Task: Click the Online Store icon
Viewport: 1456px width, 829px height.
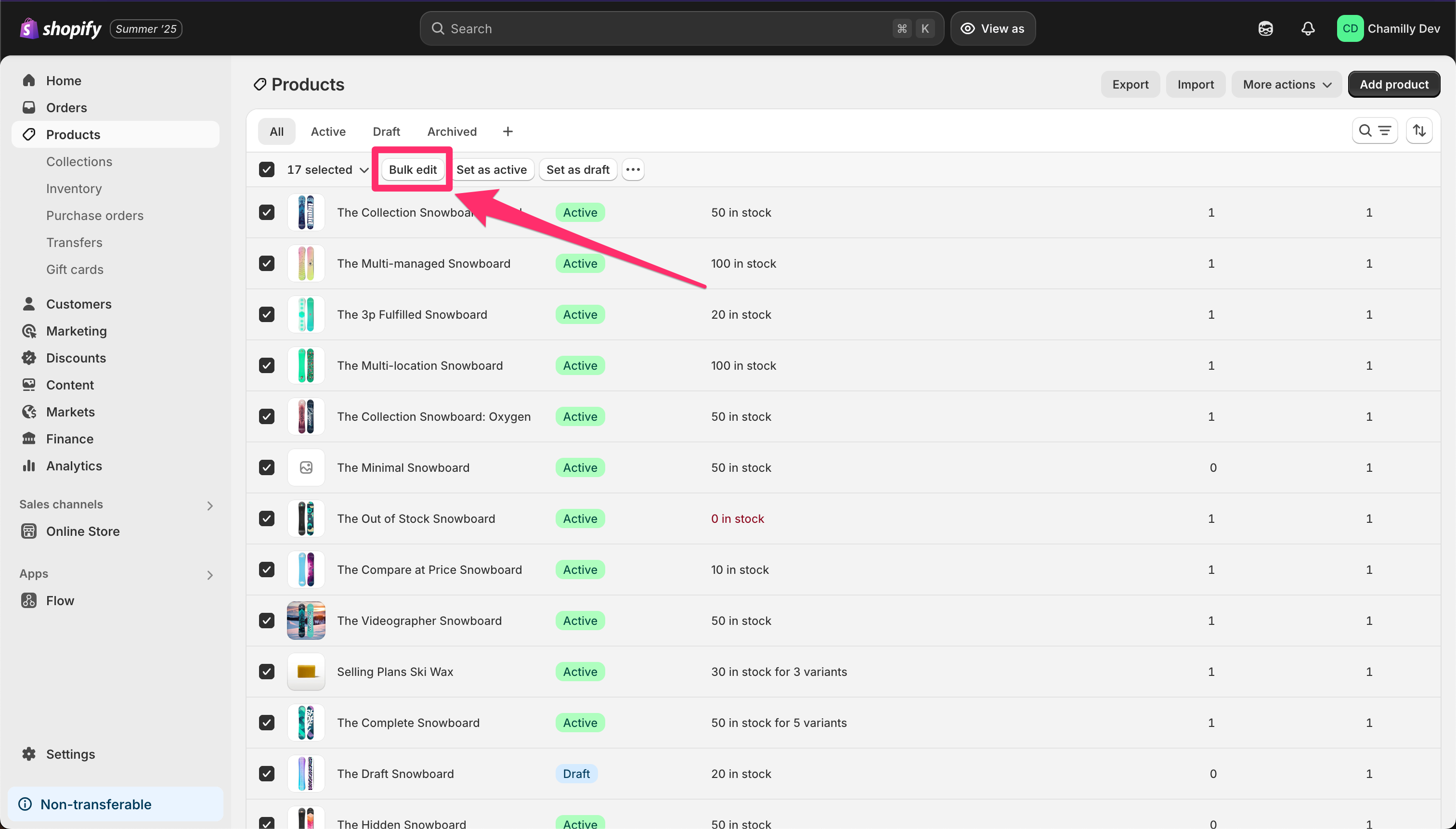Action: (29, 531)
